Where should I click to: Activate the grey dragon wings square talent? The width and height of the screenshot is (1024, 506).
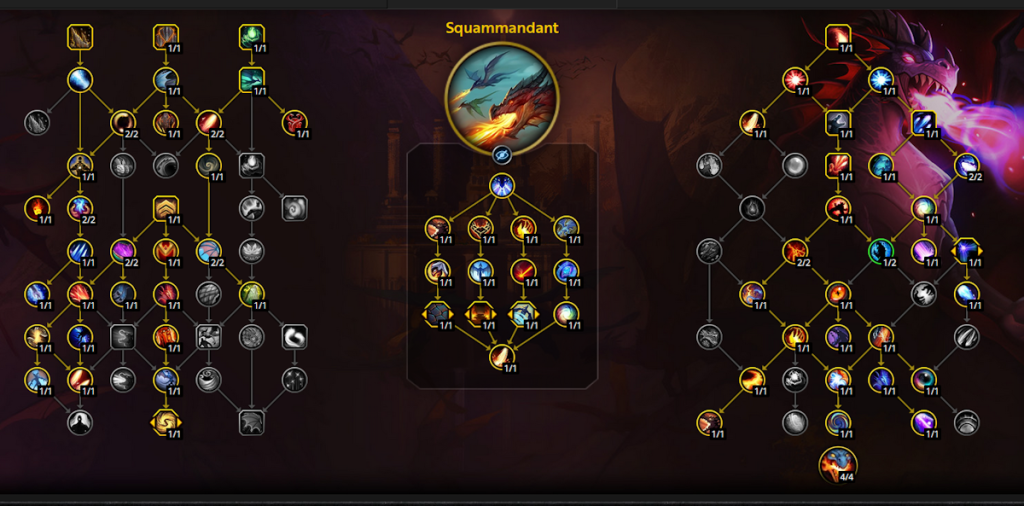[251, 422]
